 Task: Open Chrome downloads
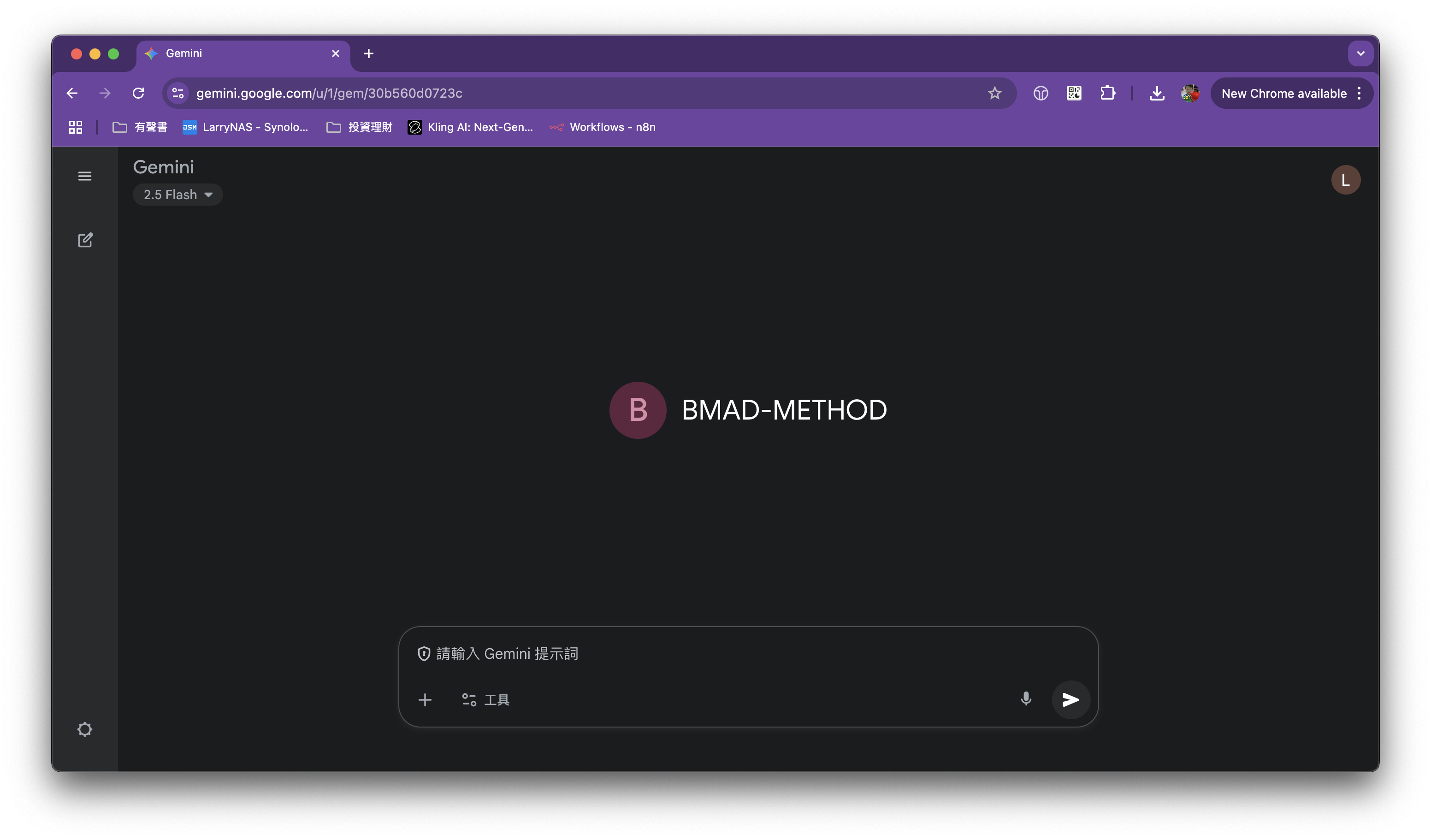tap(1157, 93)
